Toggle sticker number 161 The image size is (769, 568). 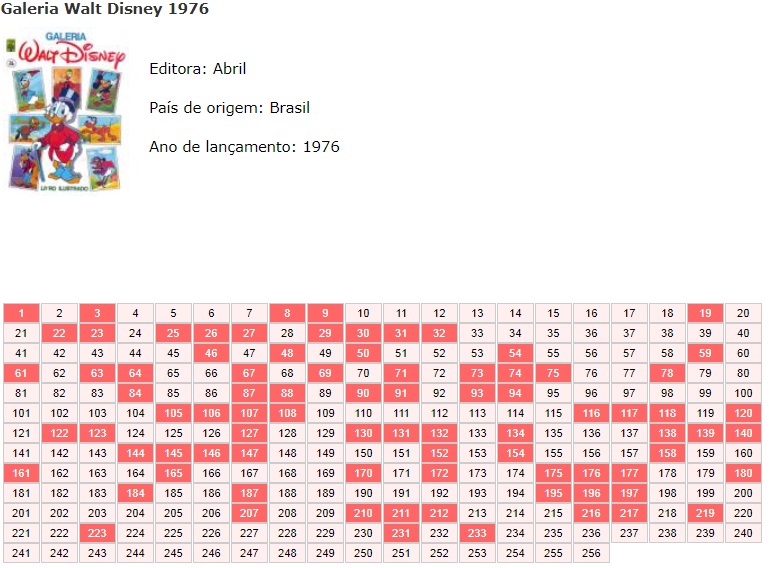(x=21, y=473)
